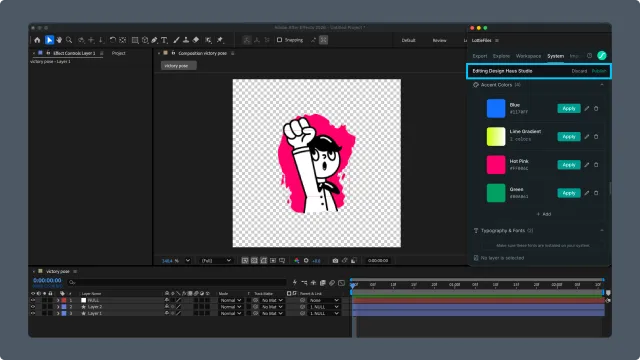Screen dimensions: 640x360
Task: Apply the Hot Pink color
Action: (x=569, y=165)
